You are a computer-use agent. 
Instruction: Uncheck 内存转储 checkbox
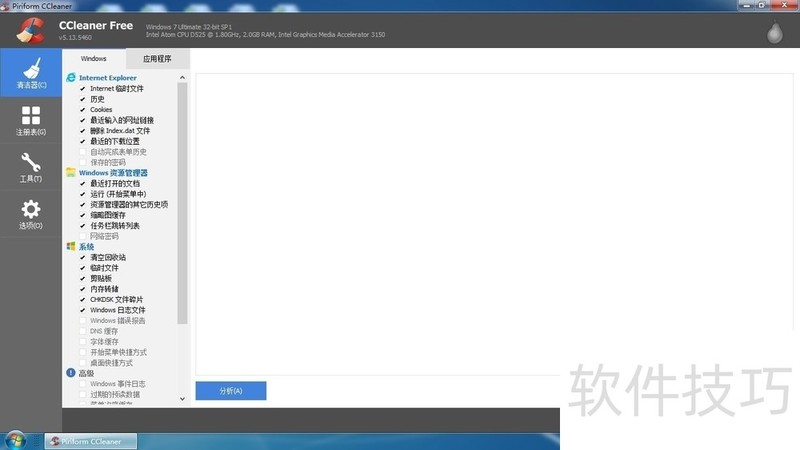(x=83, y=289)
